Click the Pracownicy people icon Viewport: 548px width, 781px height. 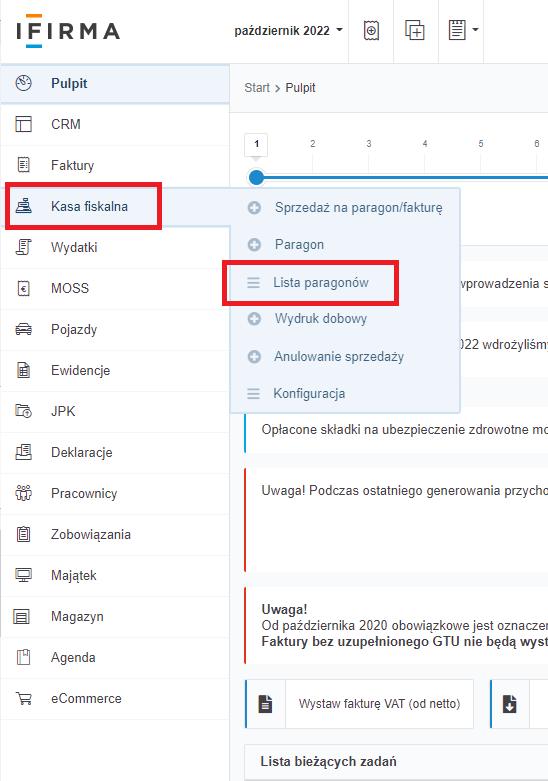23,493
